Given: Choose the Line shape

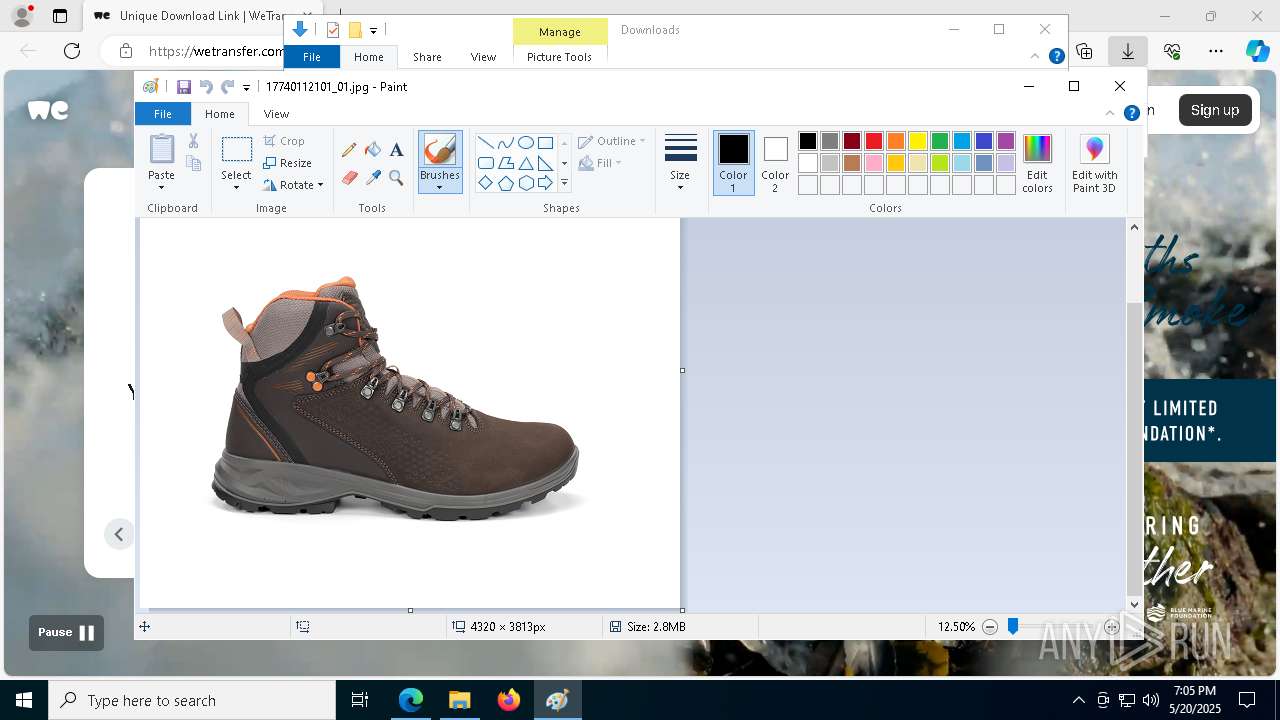Looking at the screenshot, I should 485,142.
